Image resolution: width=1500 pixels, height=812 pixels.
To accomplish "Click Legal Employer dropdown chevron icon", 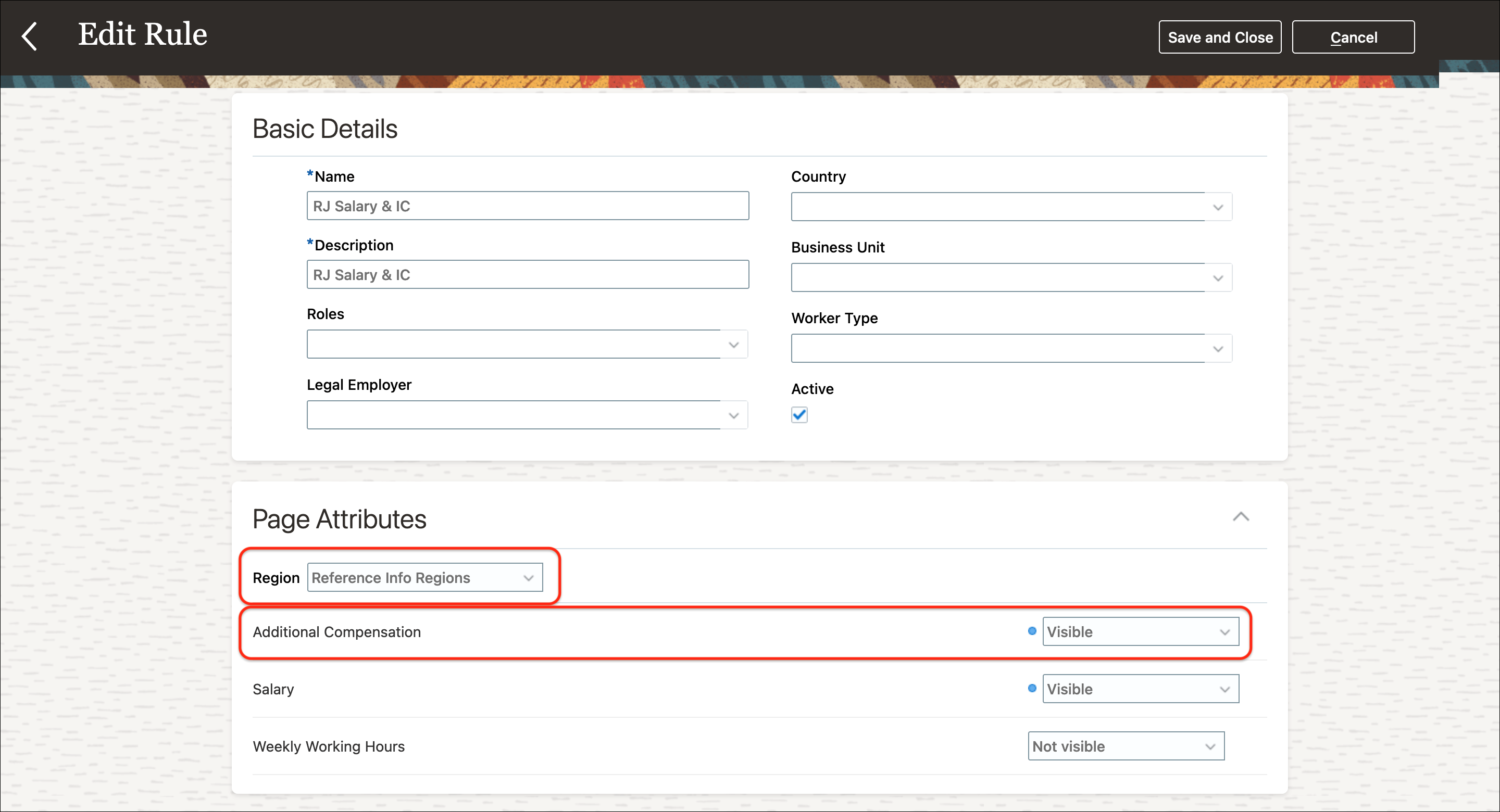I will (733, 415).
